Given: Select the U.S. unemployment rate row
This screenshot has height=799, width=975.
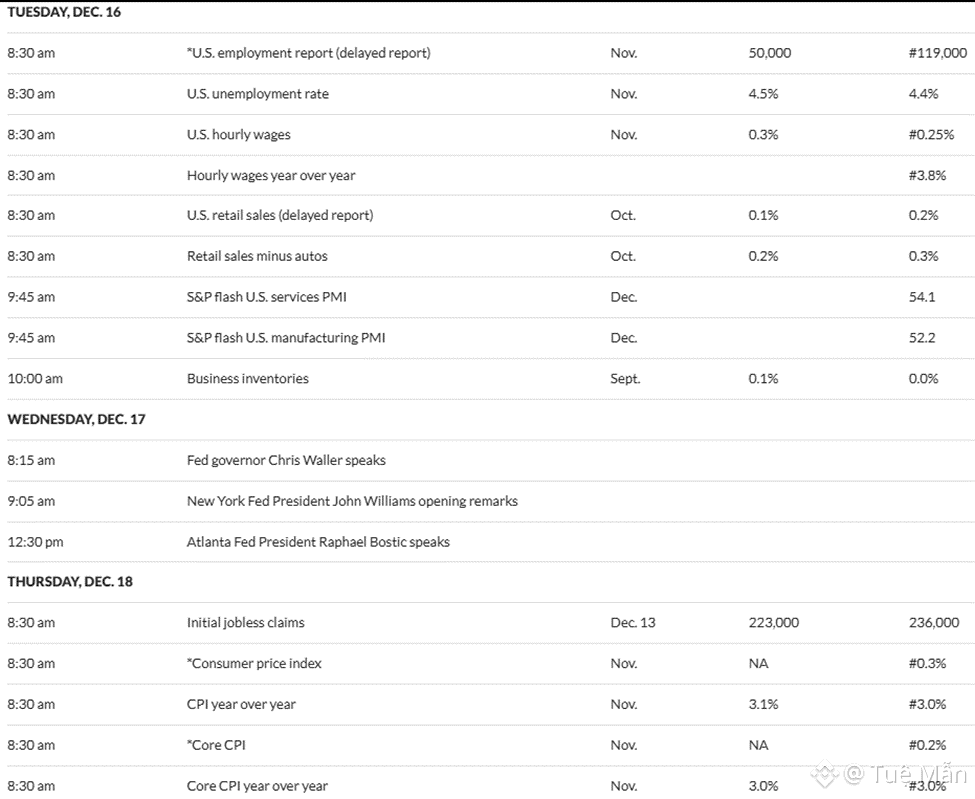Looking at the screenshot, I should pyautogui.click(x=257, y=94).
